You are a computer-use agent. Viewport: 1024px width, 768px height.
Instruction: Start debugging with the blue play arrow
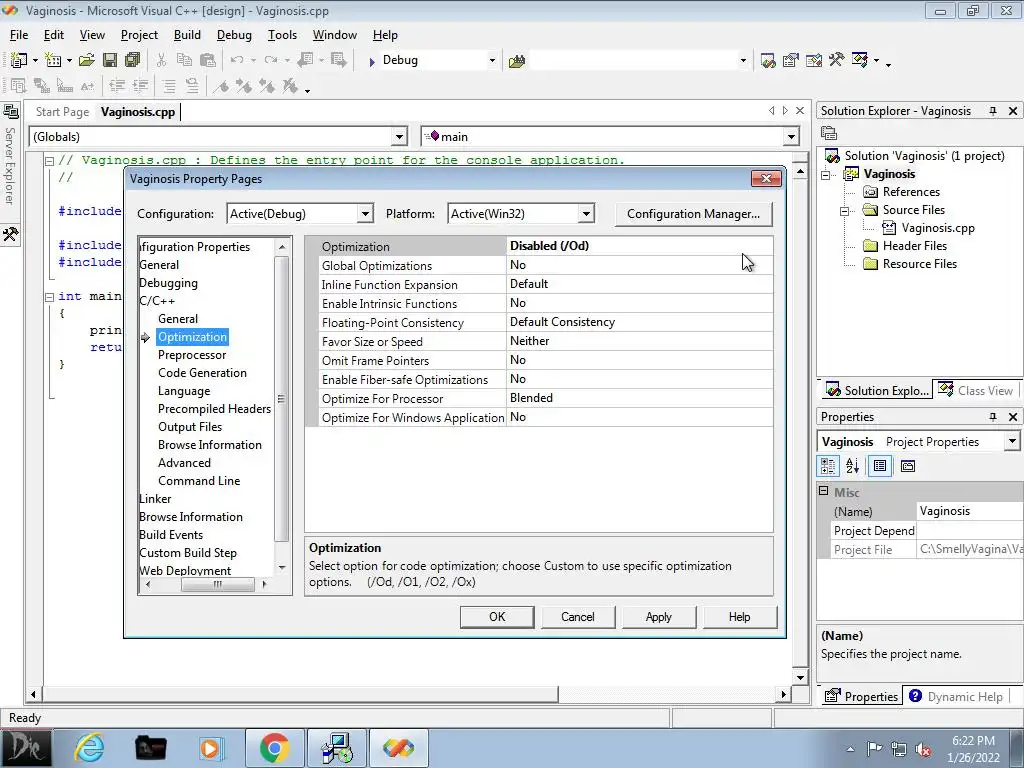pos(372,61)
